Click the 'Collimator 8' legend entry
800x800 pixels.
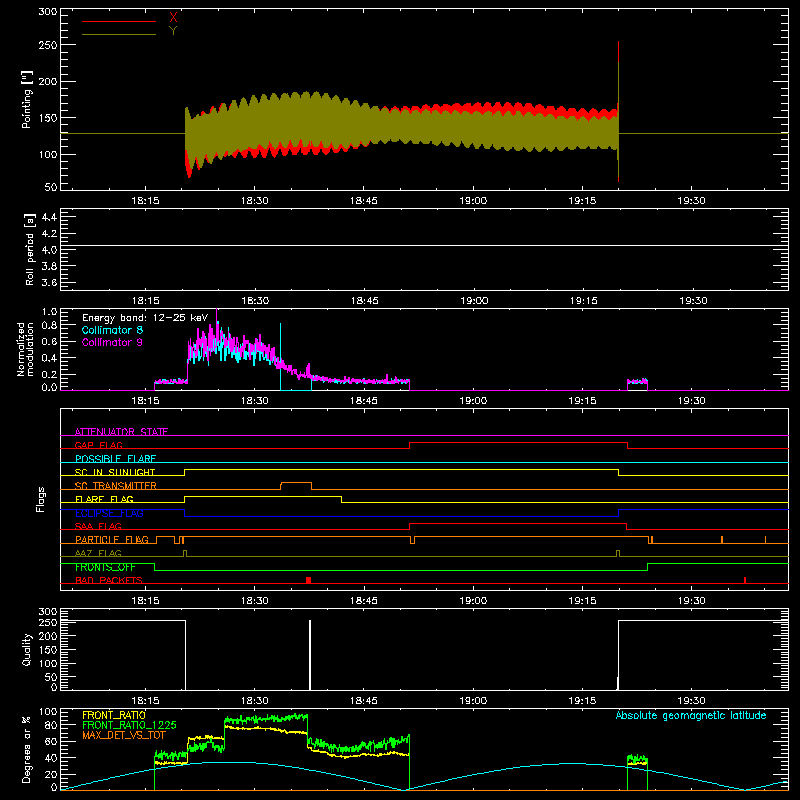coord(112,330)
